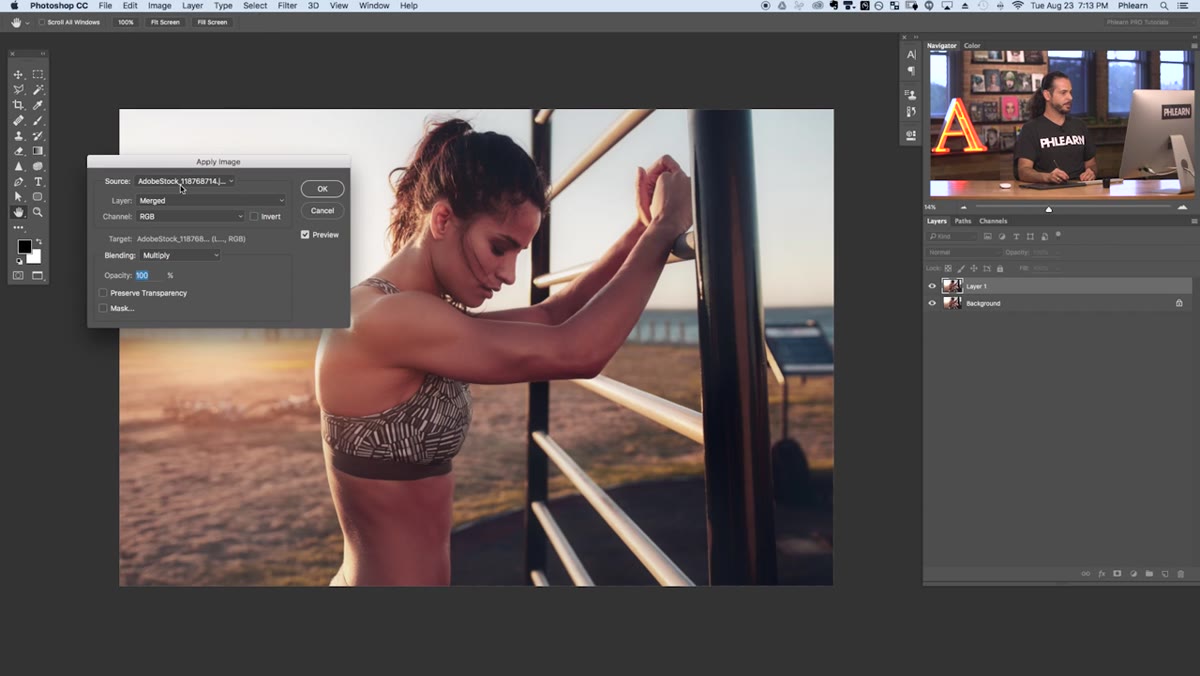Create a new layer group folder
The height and width of the screenshot is (676, 1200).
[1149, 574]
